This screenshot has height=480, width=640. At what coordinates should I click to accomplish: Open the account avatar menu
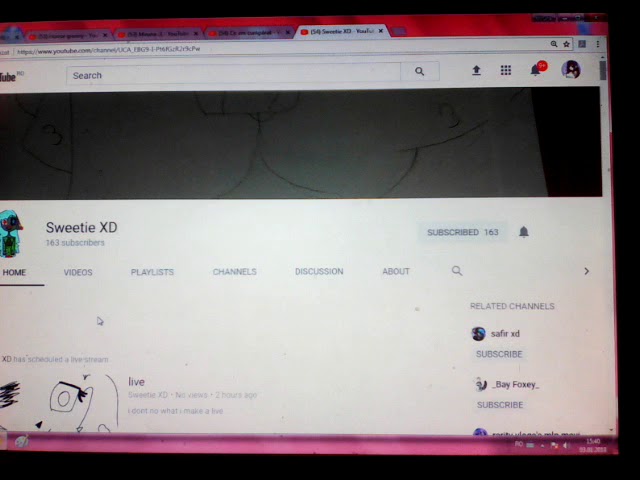(571, 69)
